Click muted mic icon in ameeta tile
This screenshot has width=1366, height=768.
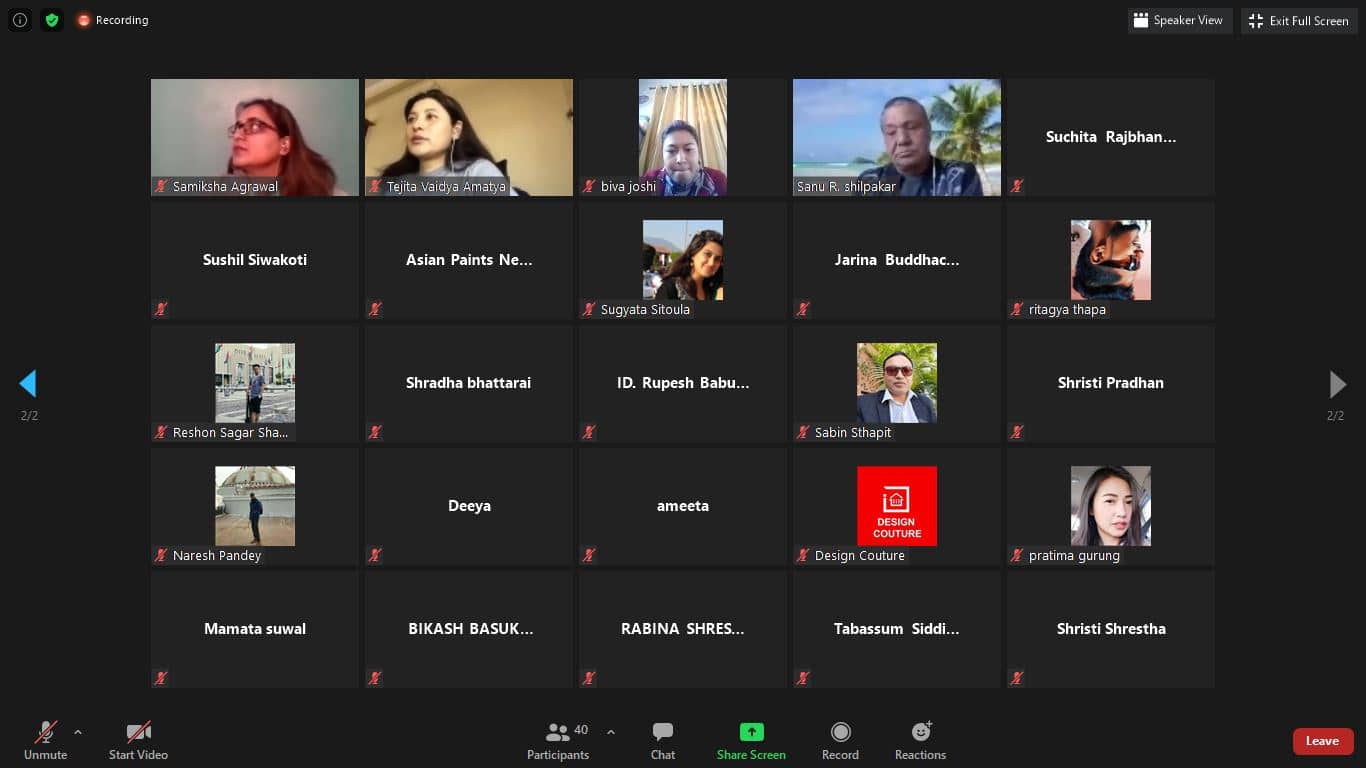(x=589, y=555)
